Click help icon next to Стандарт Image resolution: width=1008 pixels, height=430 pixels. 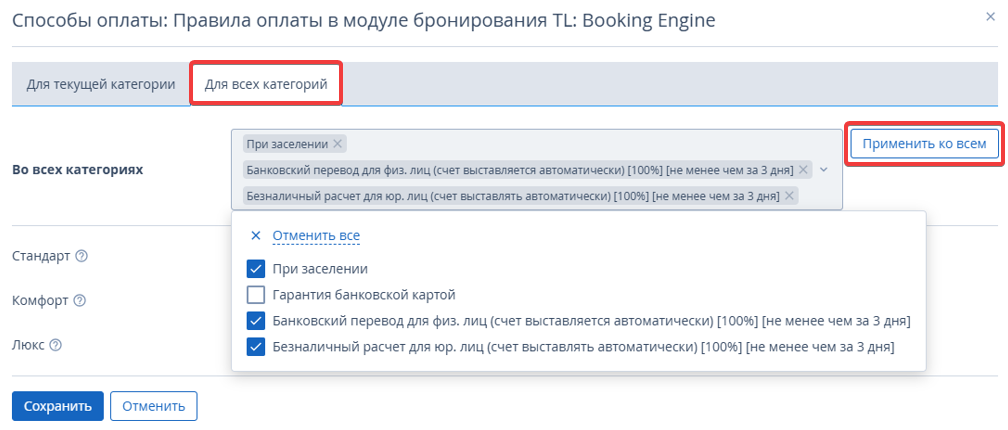pyautogui.click(x=81, y=256)
